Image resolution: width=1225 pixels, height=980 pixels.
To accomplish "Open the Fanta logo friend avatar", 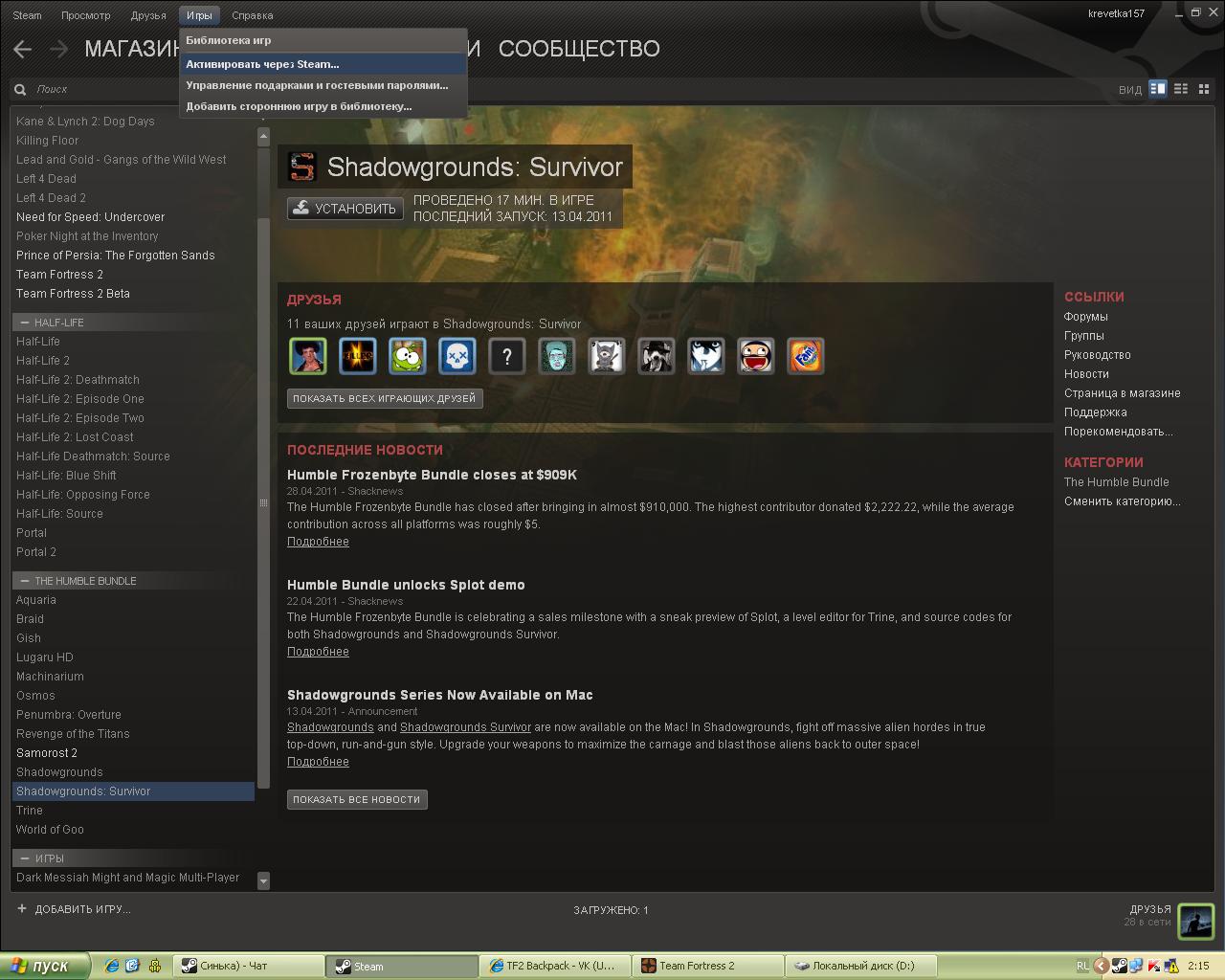I will [x=806, y=356].
